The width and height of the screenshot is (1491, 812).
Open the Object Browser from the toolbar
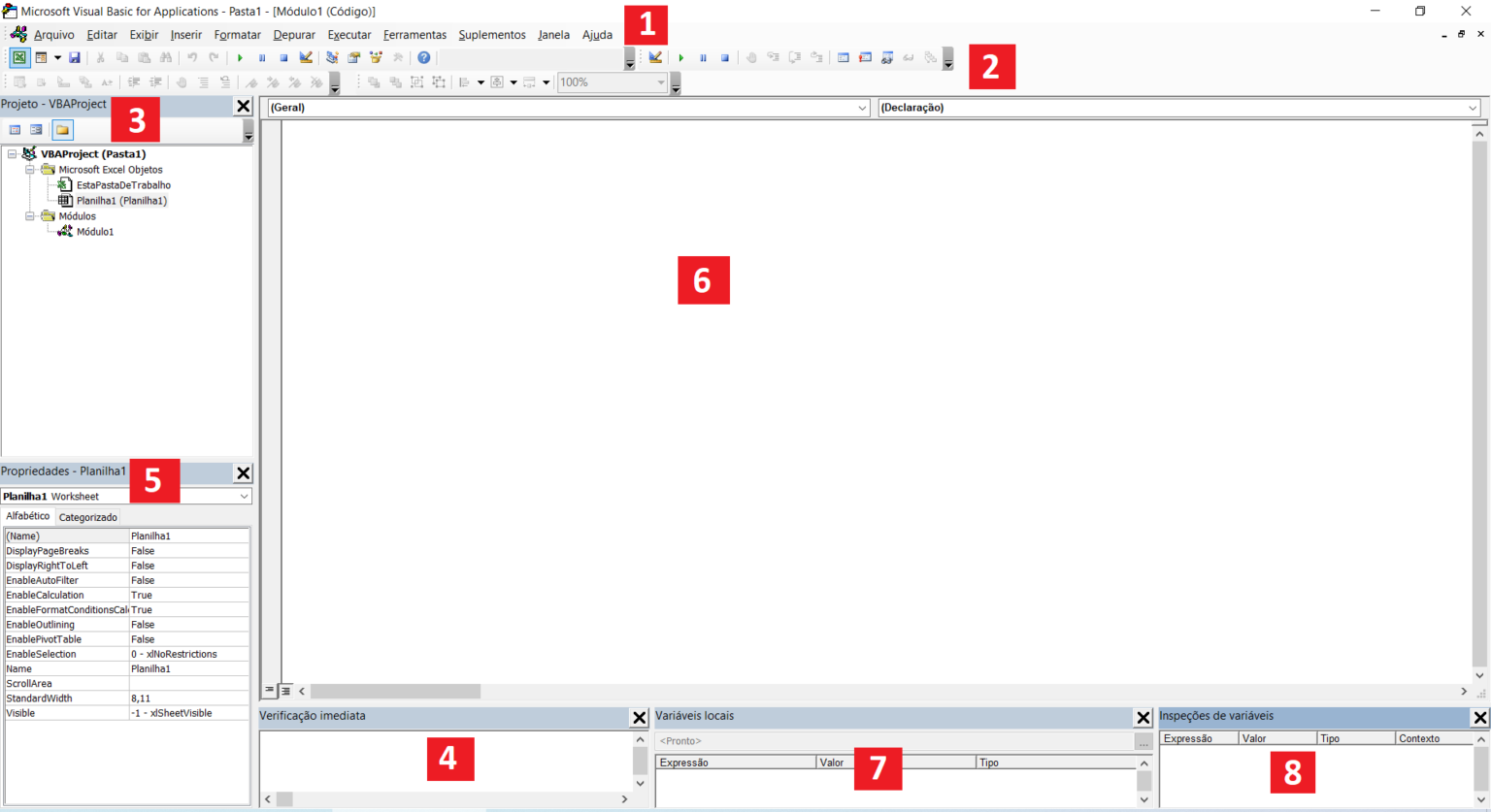376,58
